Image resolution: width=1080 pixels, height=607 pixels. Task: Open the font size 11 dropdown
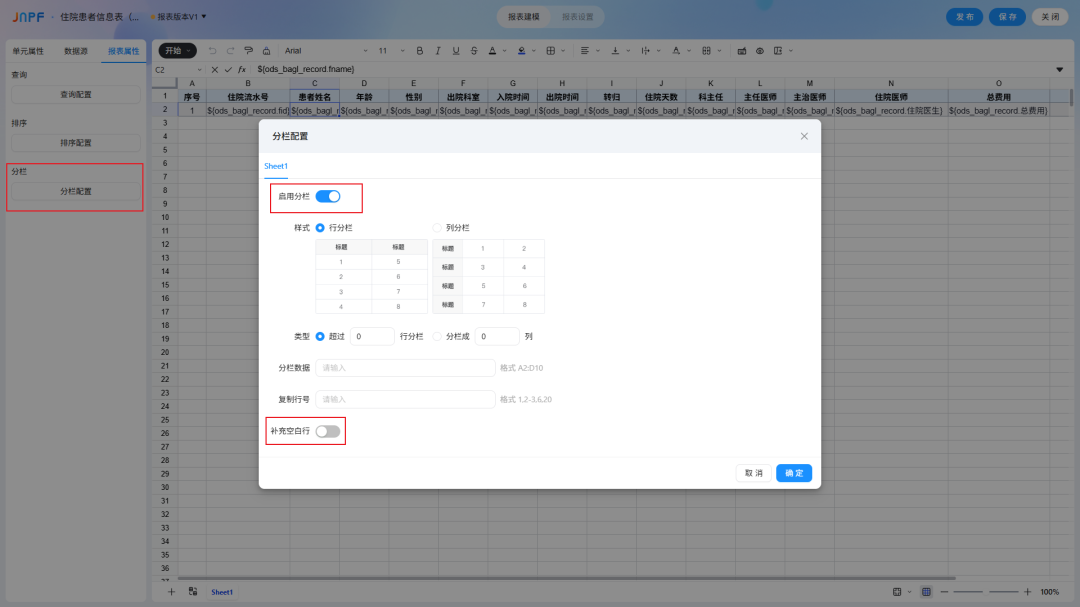click(x=391, y=51)
